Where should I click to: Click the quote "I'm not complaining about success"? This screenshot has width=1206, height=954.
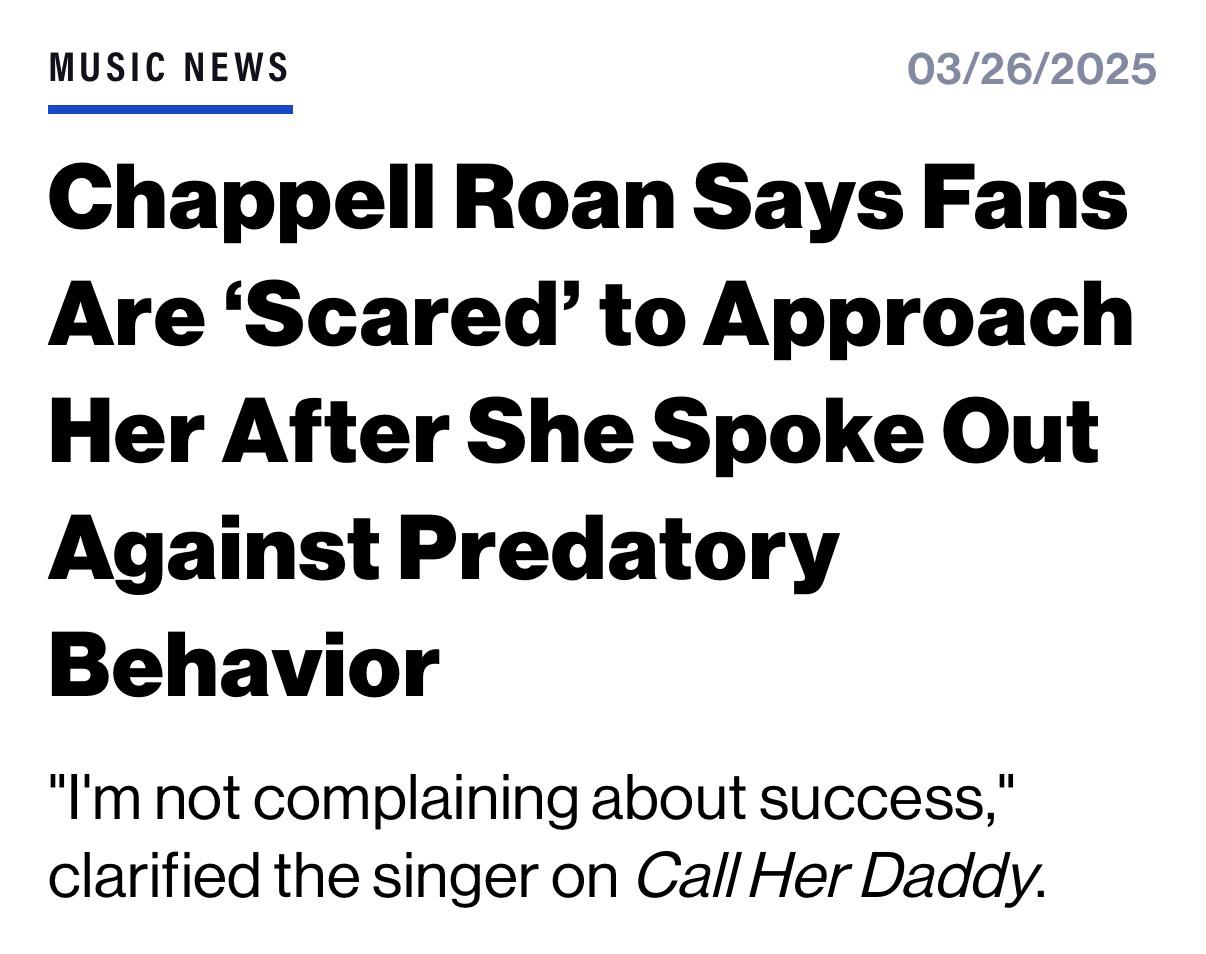(530, 799)
